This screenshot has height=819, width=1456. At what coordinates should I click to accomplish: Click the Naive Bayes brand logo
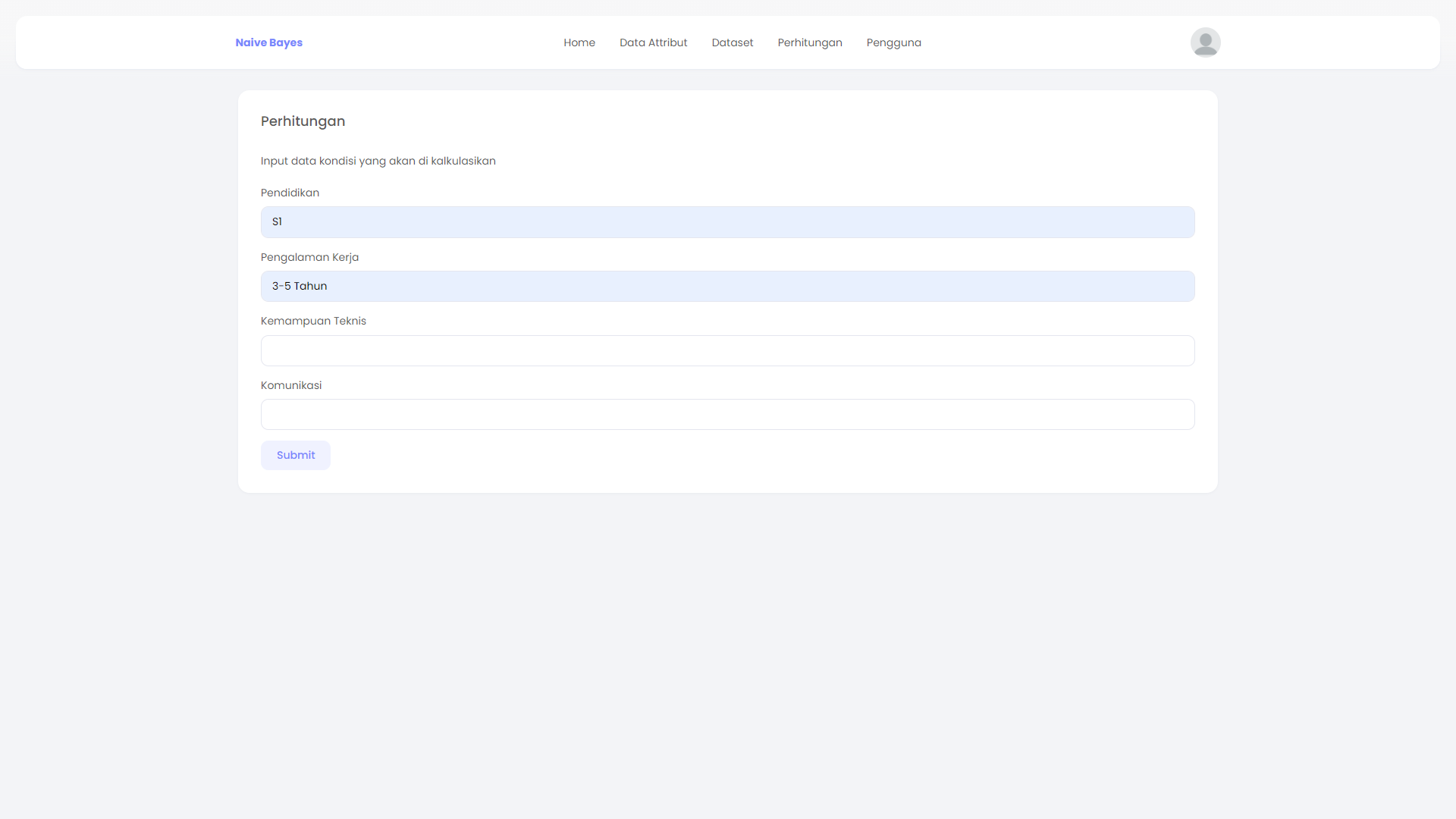(268, 42)
